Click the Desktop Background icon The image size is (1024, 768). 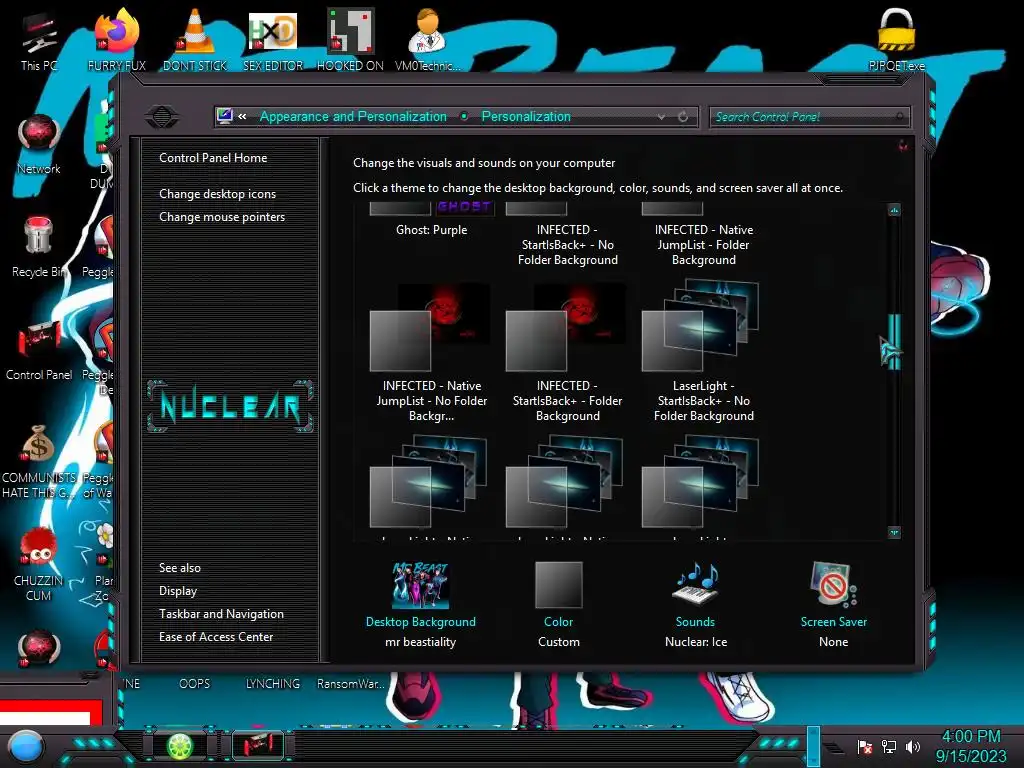[420, 585]
